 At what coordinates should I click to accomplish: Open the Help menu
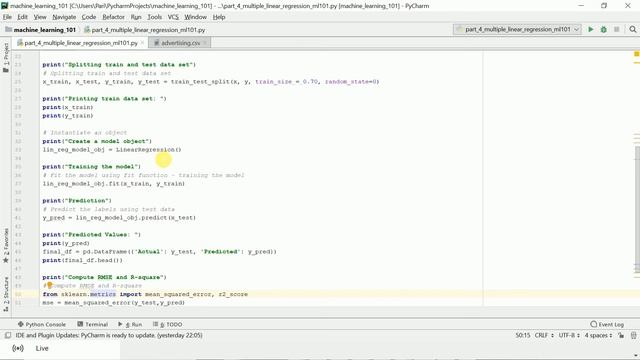pos(219,17)
